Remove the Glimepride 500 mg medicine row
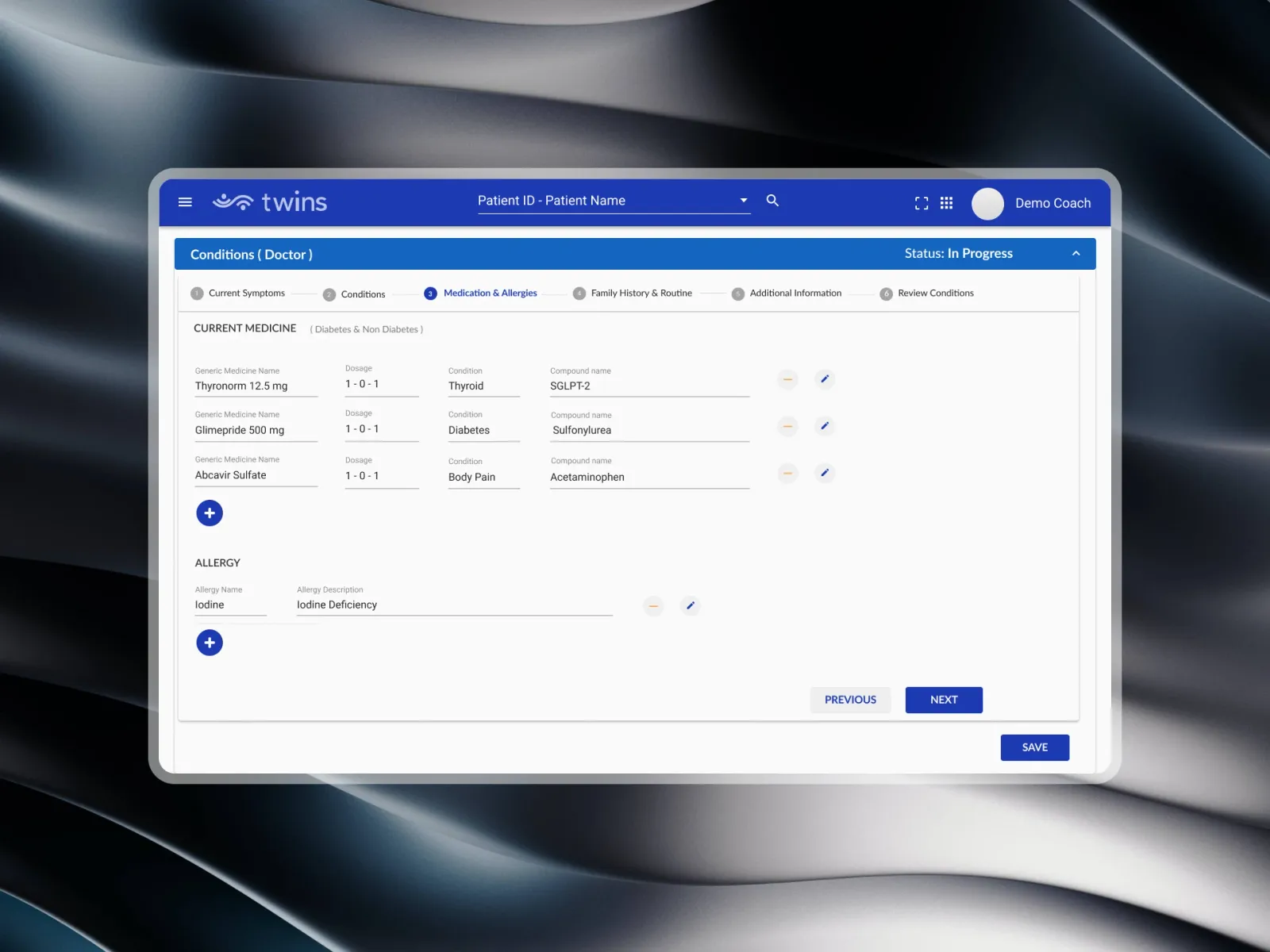This screenshot has height=952, width=1270. coord(787,426)
